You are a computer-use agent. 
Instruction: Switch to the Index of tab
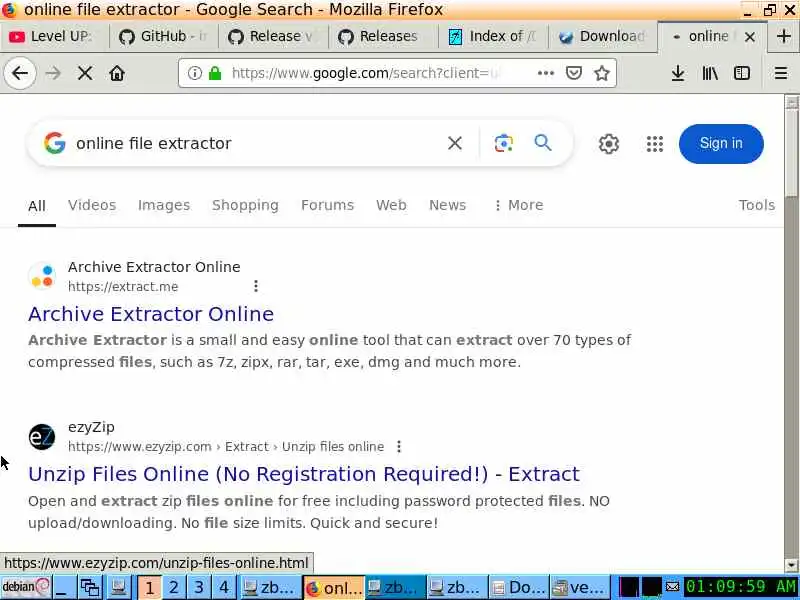click(492, 36)
